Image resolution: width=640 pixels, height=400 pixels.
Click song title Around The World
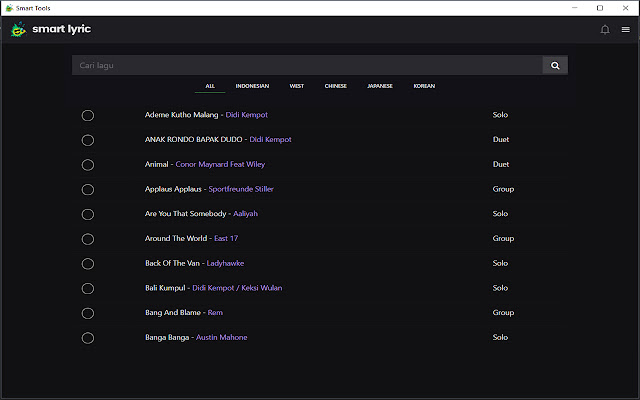coord(176,238)
